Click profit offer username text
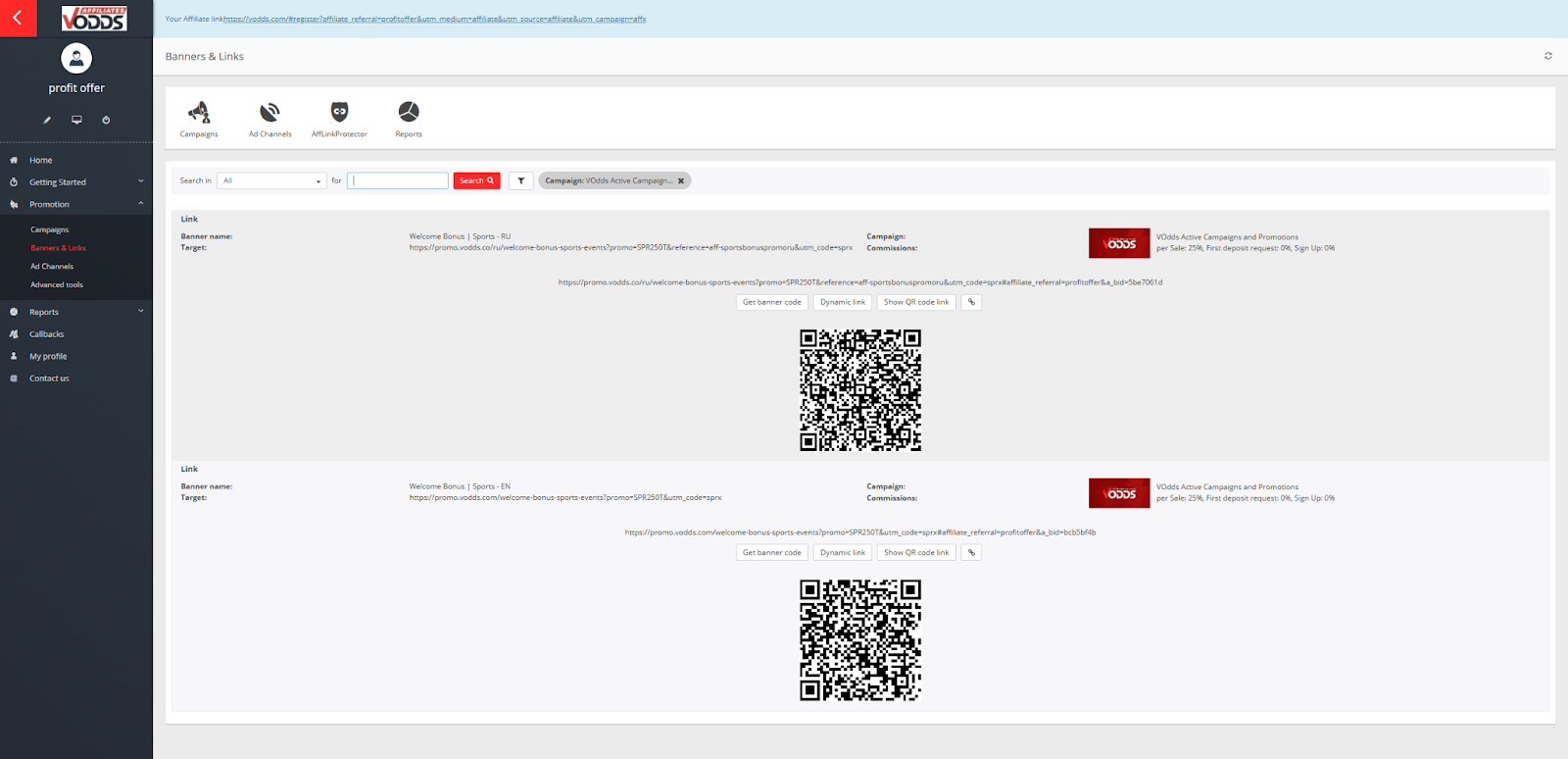The image size is (1568, 759). [76, 88]
